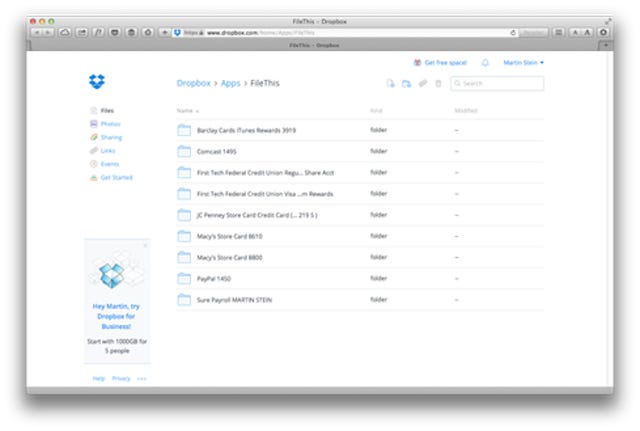Open Sharing in the sidebar

(x=111, y=137)
